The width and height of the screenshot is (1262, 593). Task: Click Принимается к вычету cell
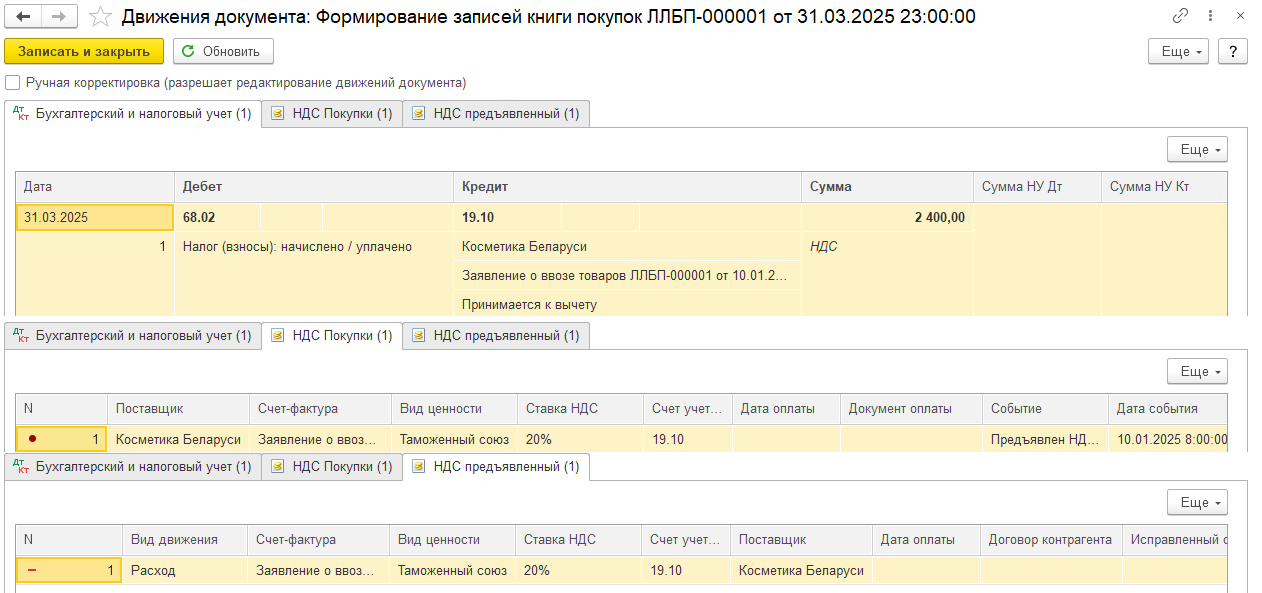(x=627, y=304)
